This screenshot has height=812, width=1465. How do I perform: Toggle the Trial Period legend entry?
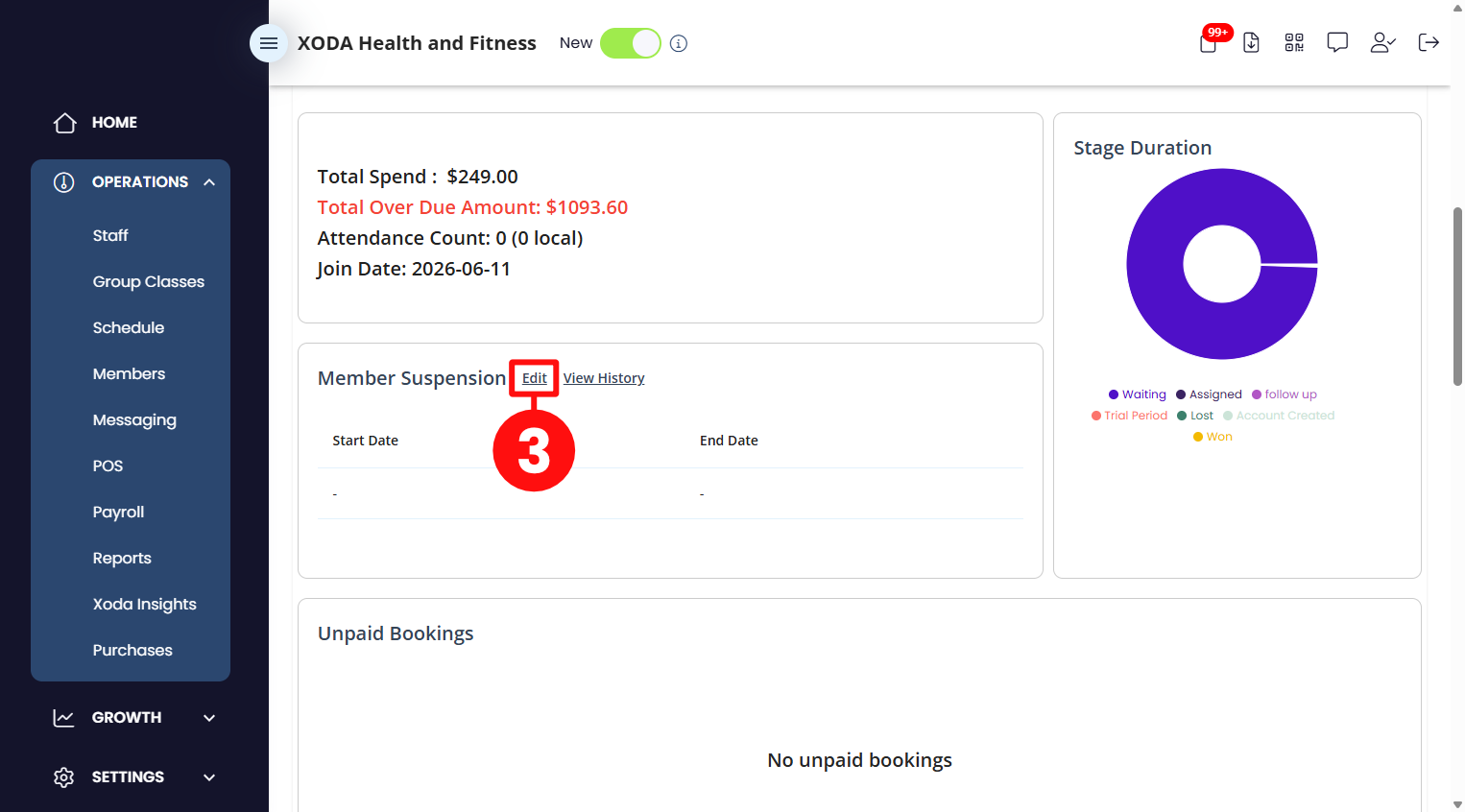tap(1129, 416)
